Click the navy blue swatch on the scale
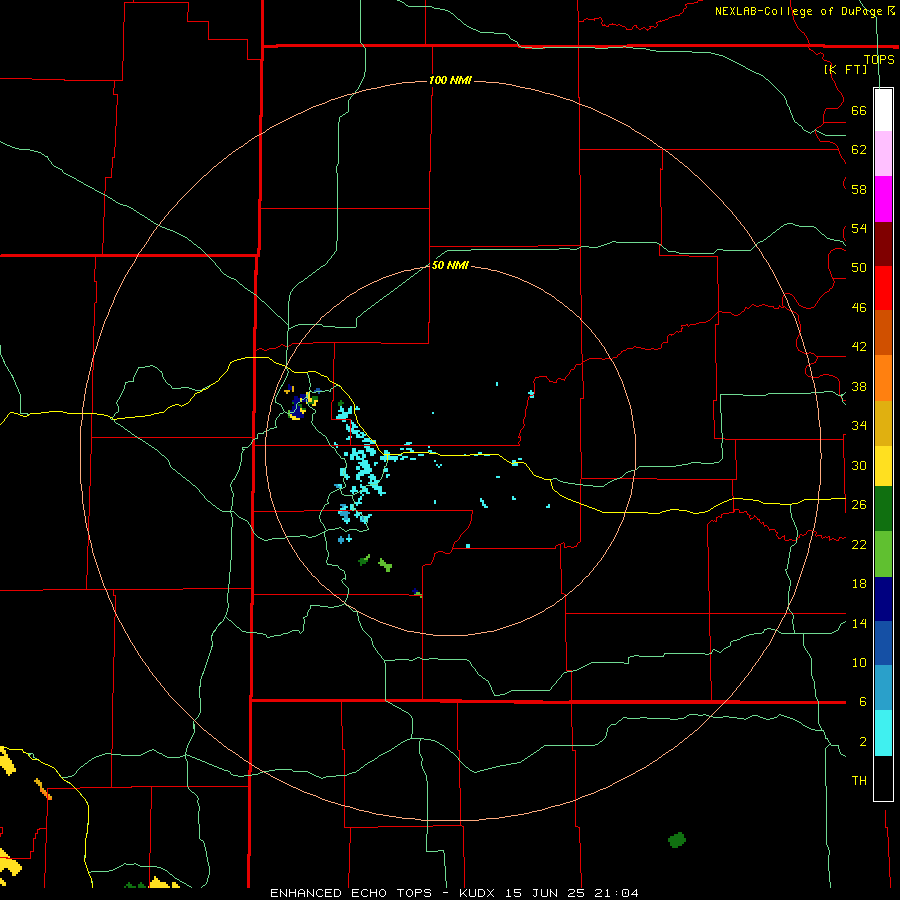 [883, 599]
